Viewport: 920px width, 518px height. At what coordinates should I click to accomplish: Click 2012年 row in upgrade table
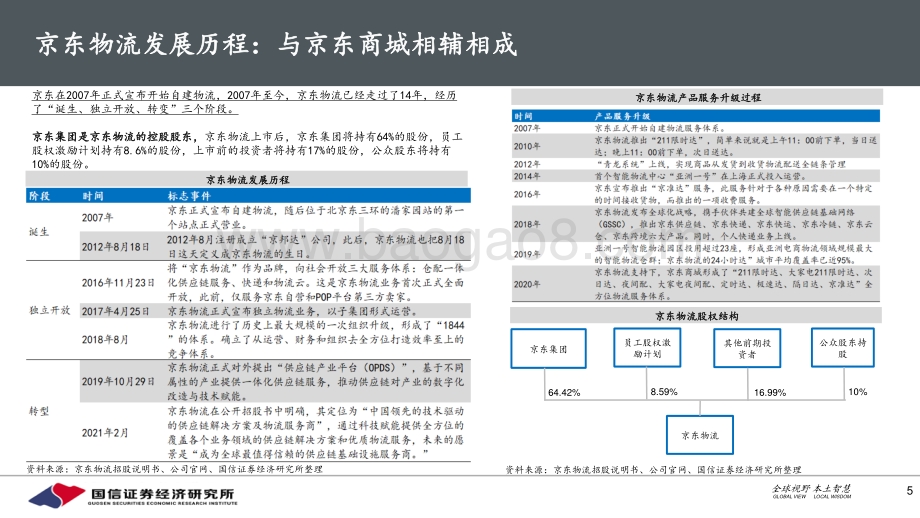pyautogui.click(x=696, y=164)
